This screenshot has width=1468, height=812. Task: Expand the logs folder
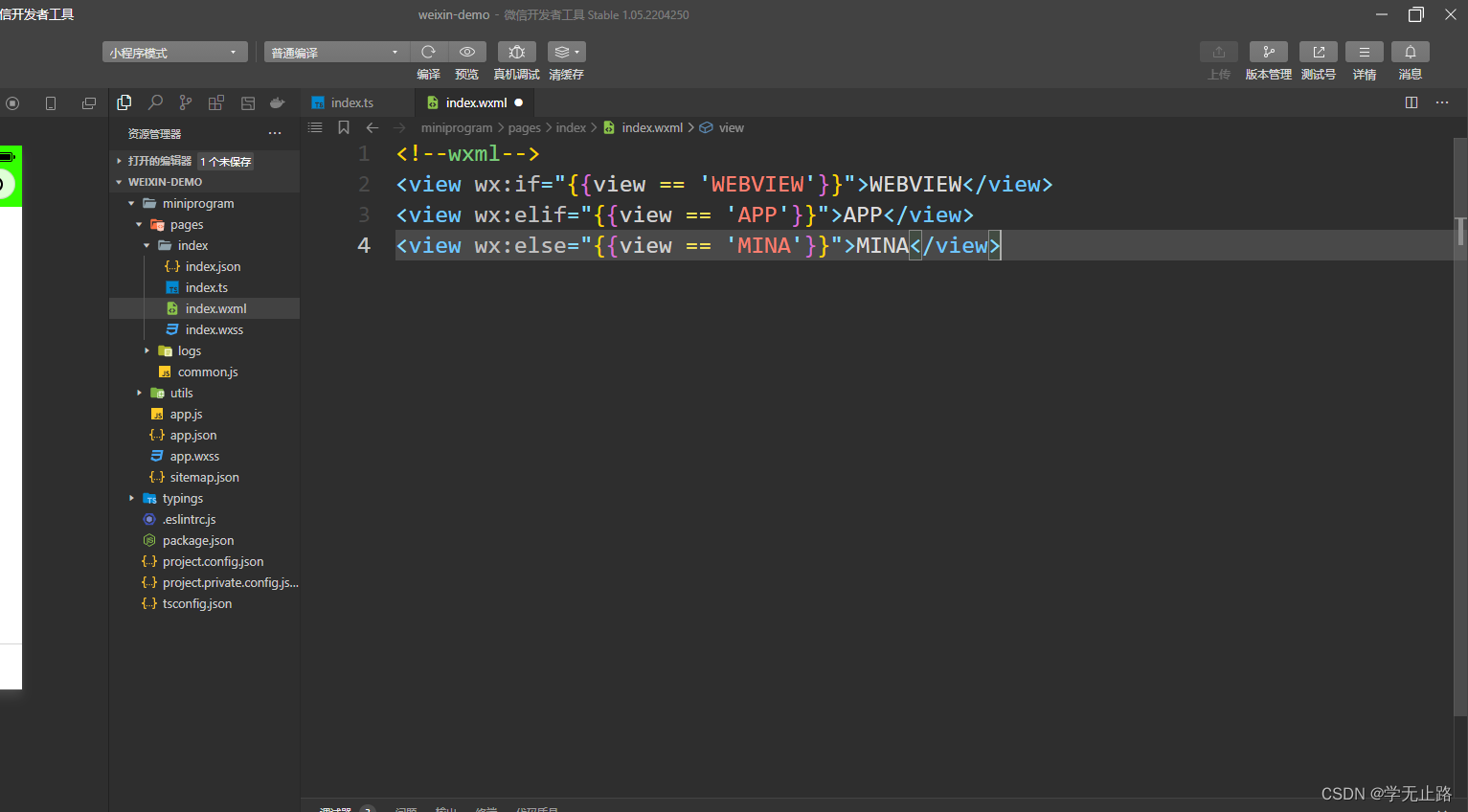[147, 350]
